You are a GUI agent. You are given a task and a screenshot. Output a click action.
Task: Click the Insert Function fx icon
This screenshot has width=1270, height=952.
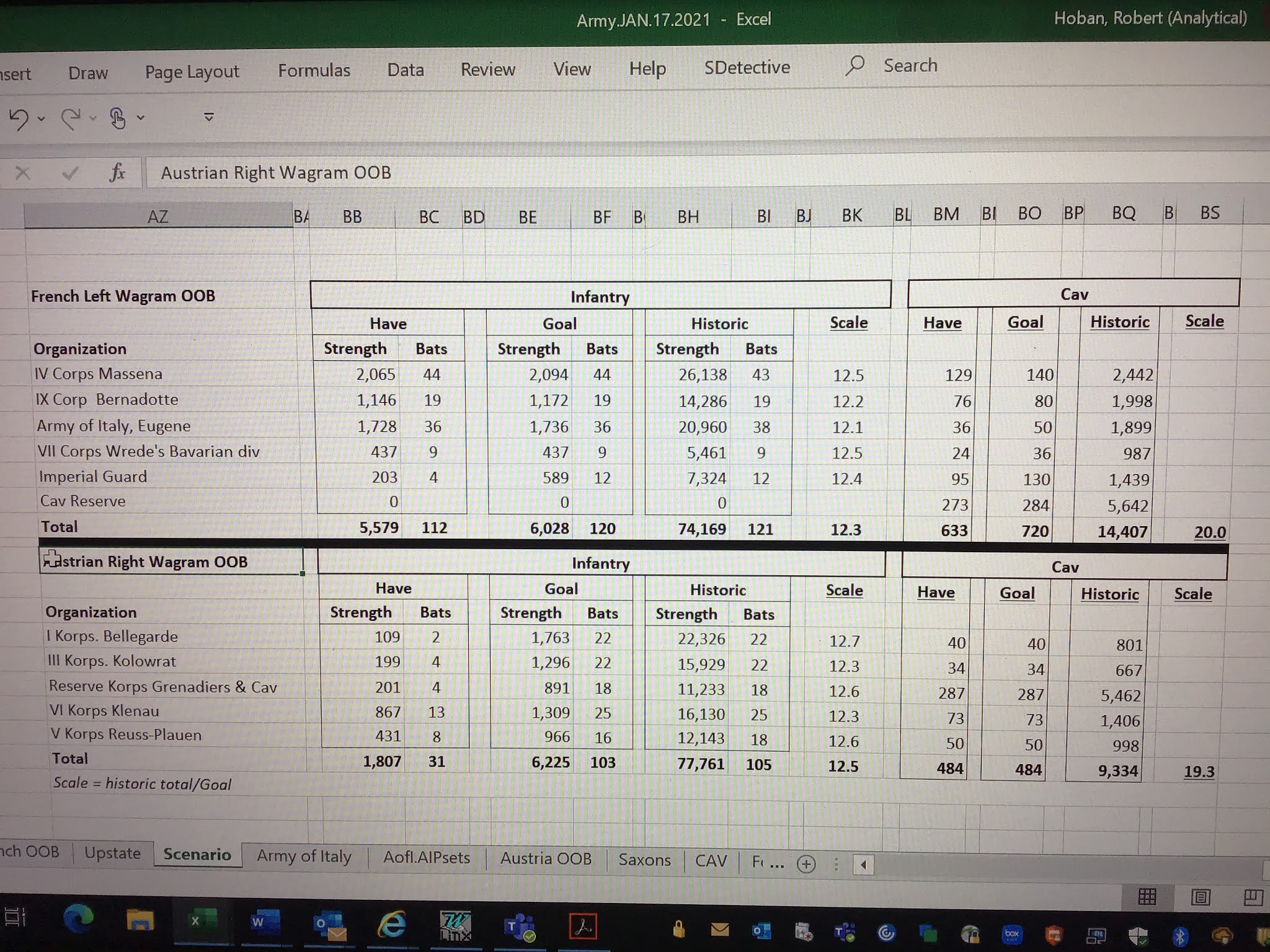[x=117, y=172]
